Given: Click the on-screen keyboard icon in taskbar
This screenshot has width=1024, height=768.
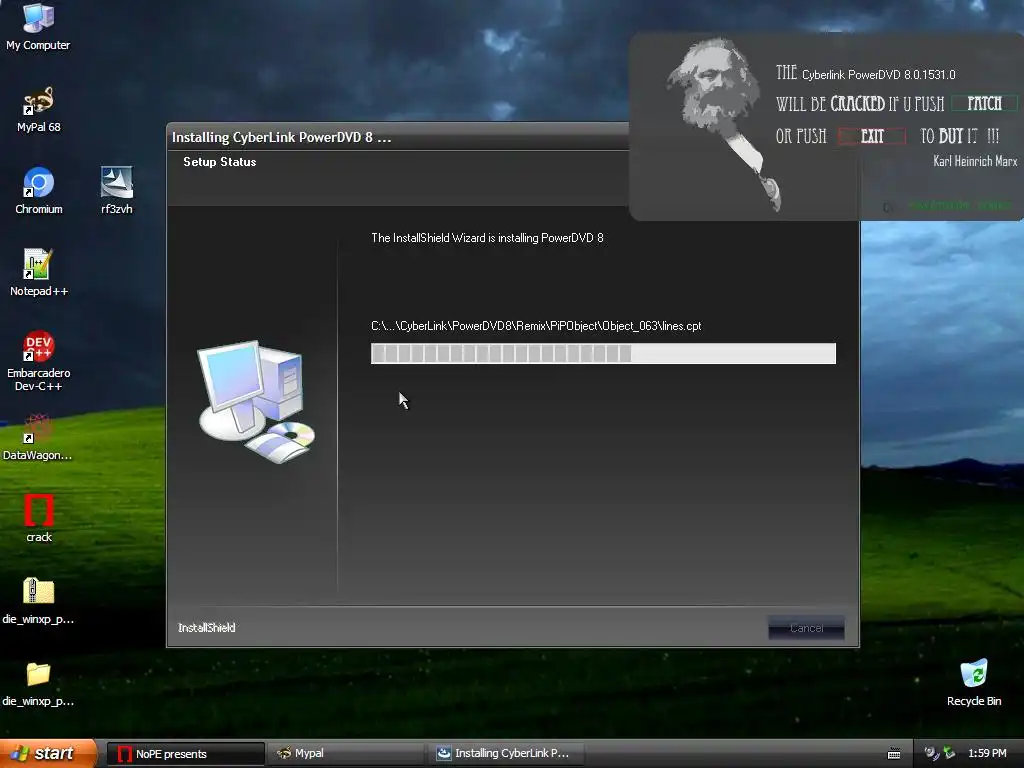Looking at the screenshot, I should tap(894, 754).
